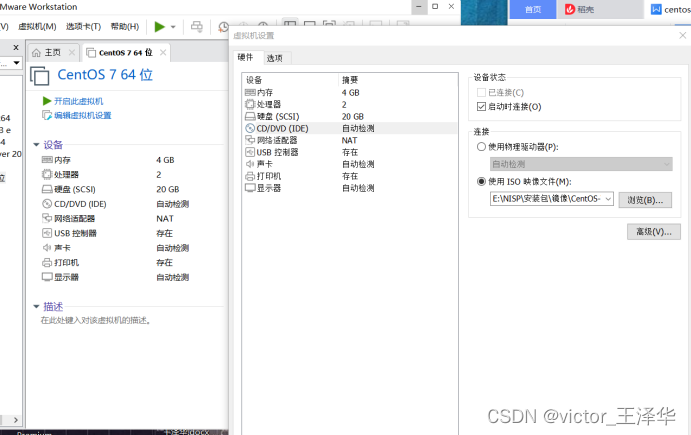Click the 声卡 speaker icon in VM summary
691x435 pixels.
(x=47, y=248)
